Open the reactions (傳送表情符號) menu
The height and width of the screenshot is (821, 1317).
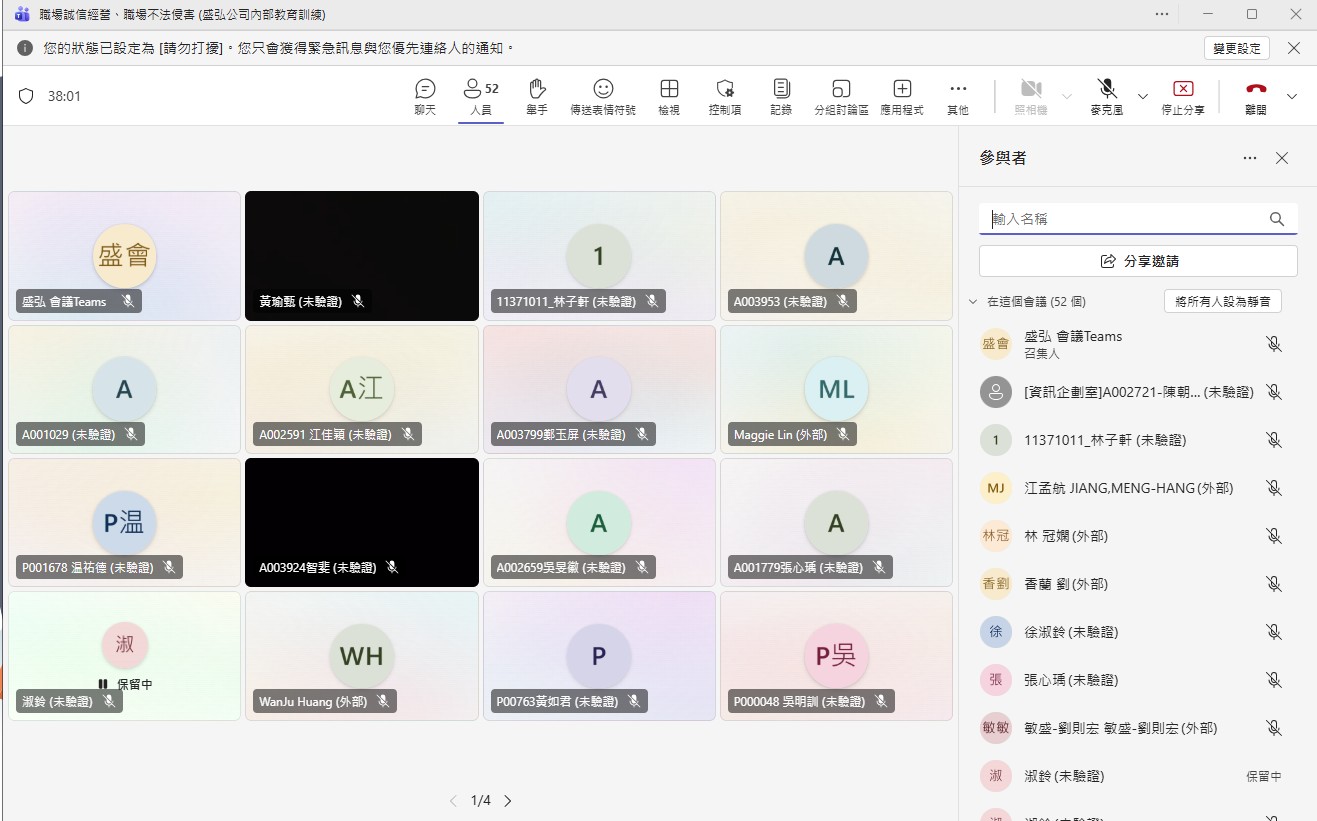(603, 96)
